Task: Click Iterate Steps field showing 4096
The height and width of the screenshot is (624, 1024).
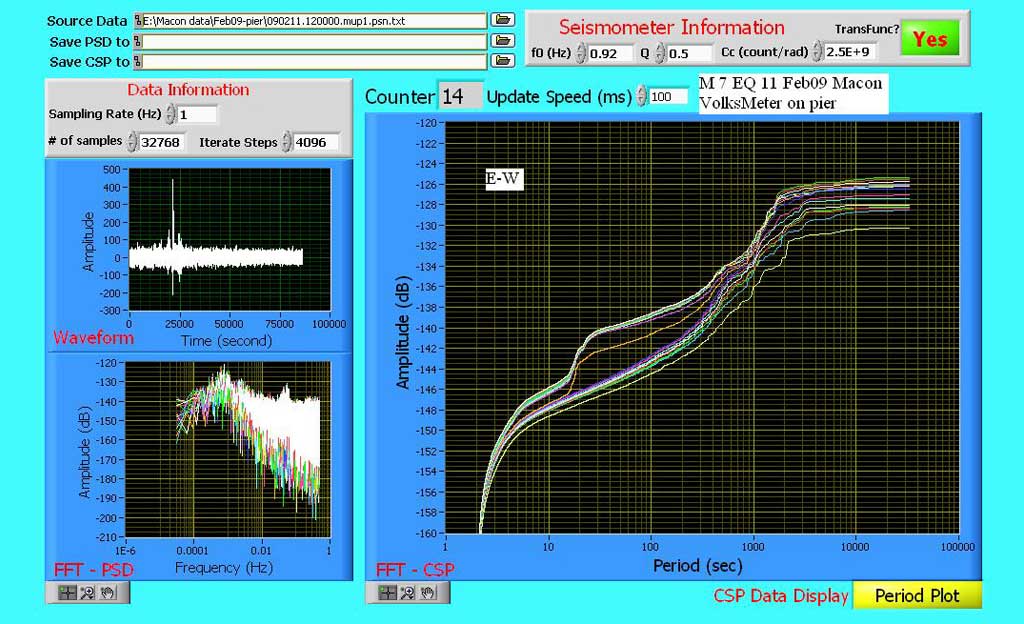Action: coord(315,142)
